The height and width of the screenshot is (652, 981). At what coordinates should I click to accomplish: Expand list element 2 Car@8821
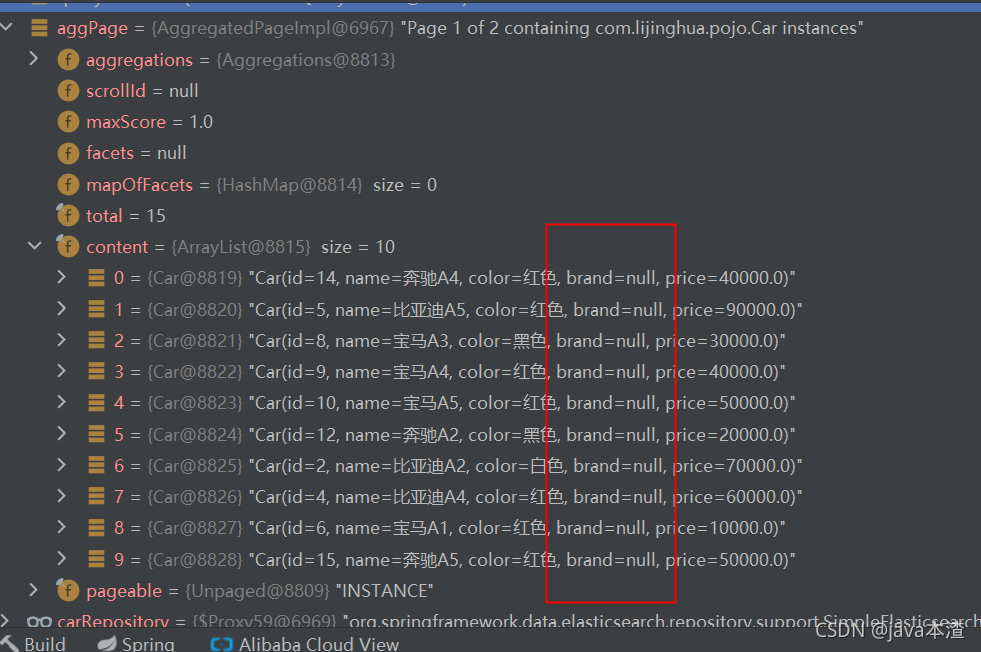tap(61, 340)
